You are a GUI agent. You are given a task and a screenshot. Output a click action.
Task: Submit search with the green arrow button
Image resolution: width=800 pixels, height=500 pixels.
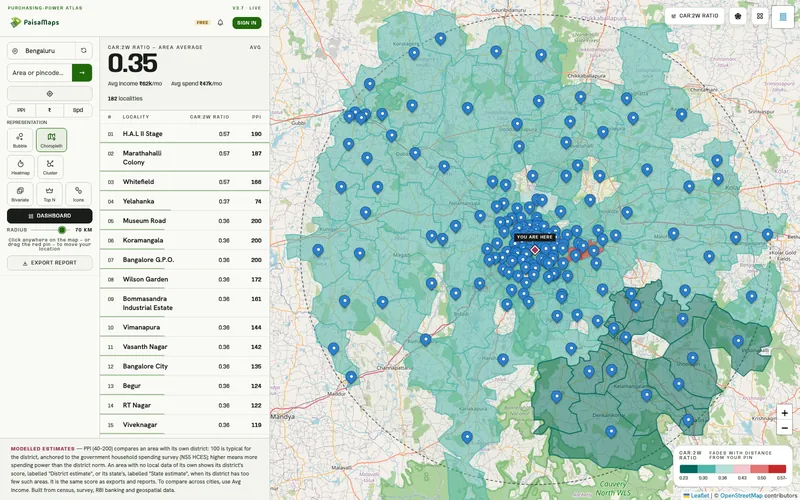click(x=82, y=73)
